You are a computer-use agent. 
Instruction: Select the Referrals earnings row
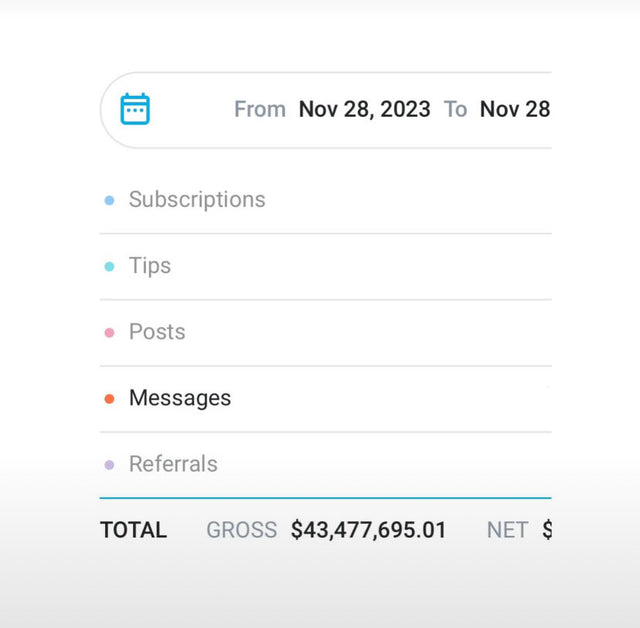326,465
